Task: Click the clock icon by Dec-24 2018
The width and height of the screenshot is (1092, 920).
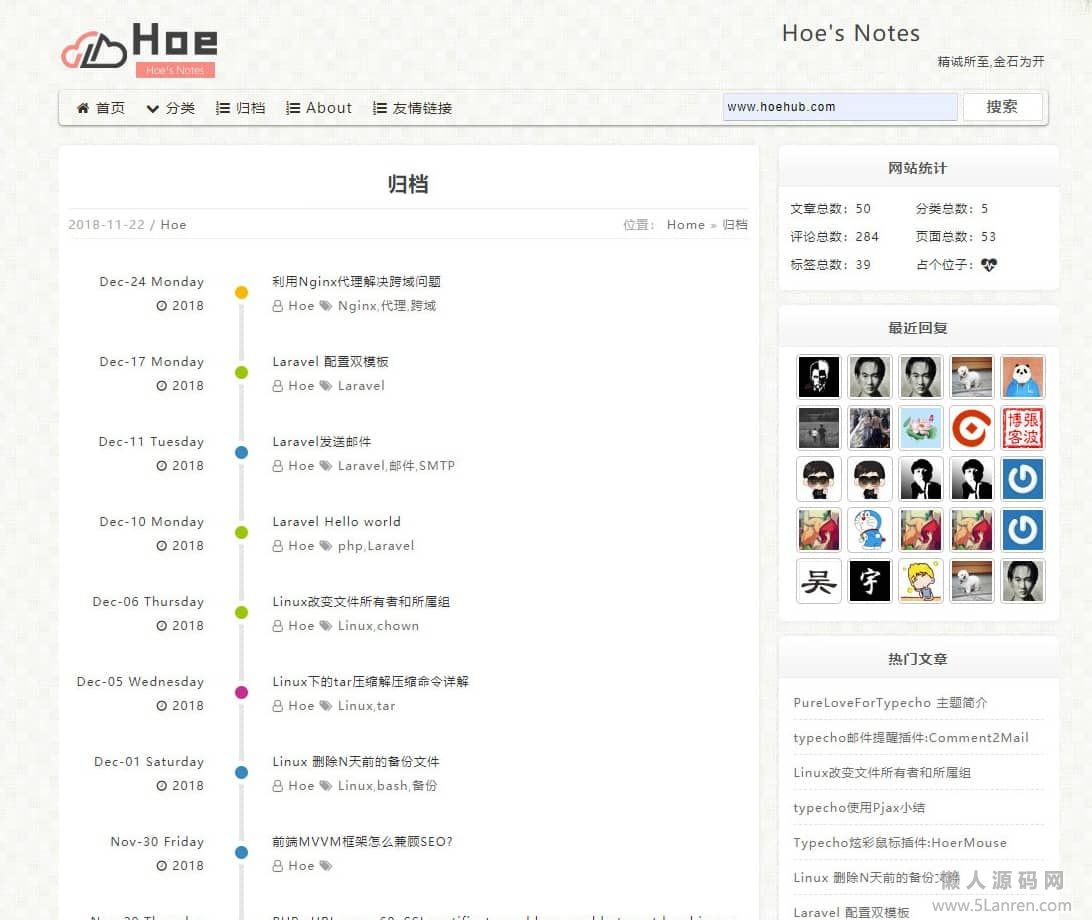Action: point(162,306)
